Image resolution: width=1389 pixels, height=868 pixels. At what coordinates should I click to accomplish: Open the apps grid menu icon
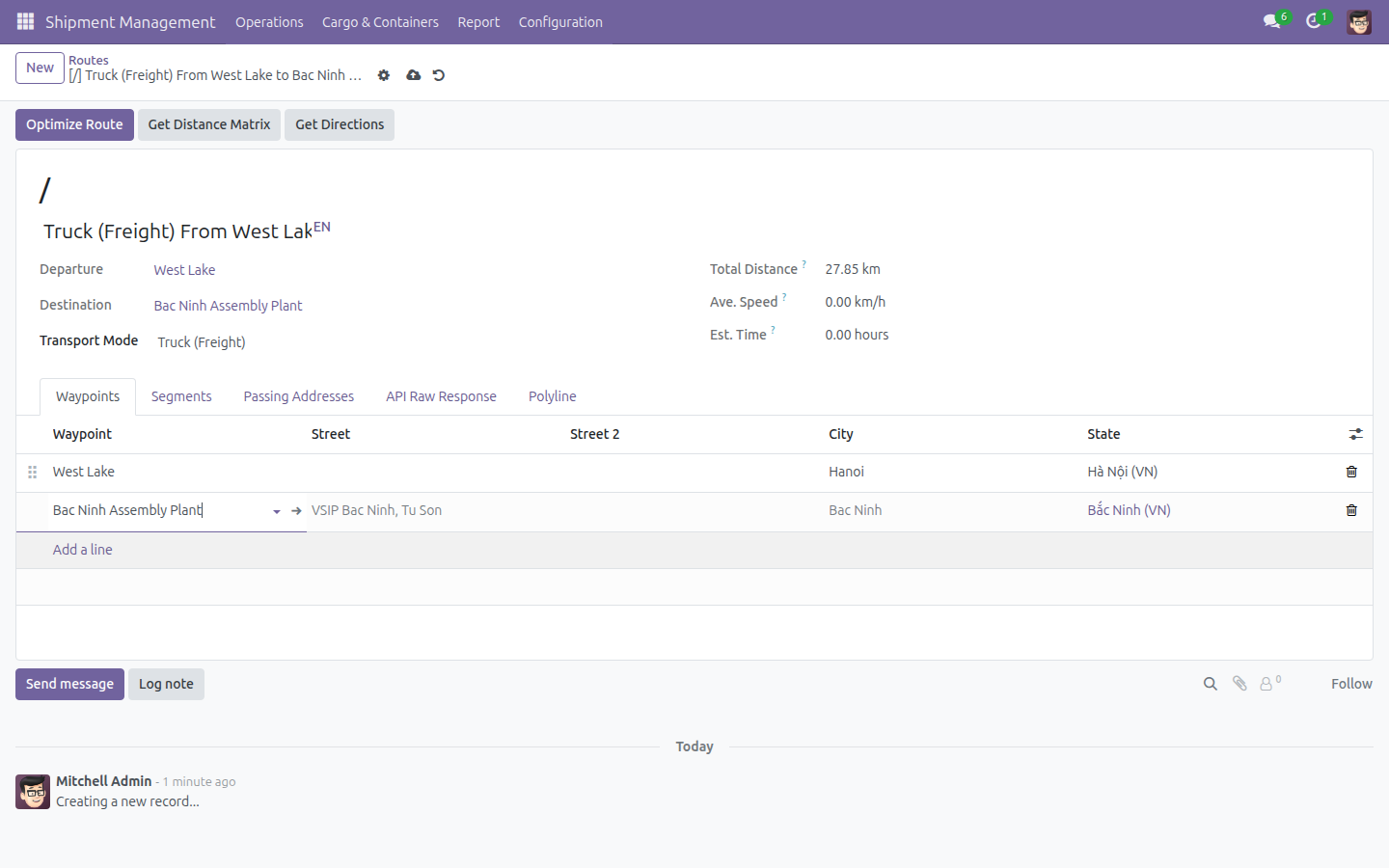[25, 21]
